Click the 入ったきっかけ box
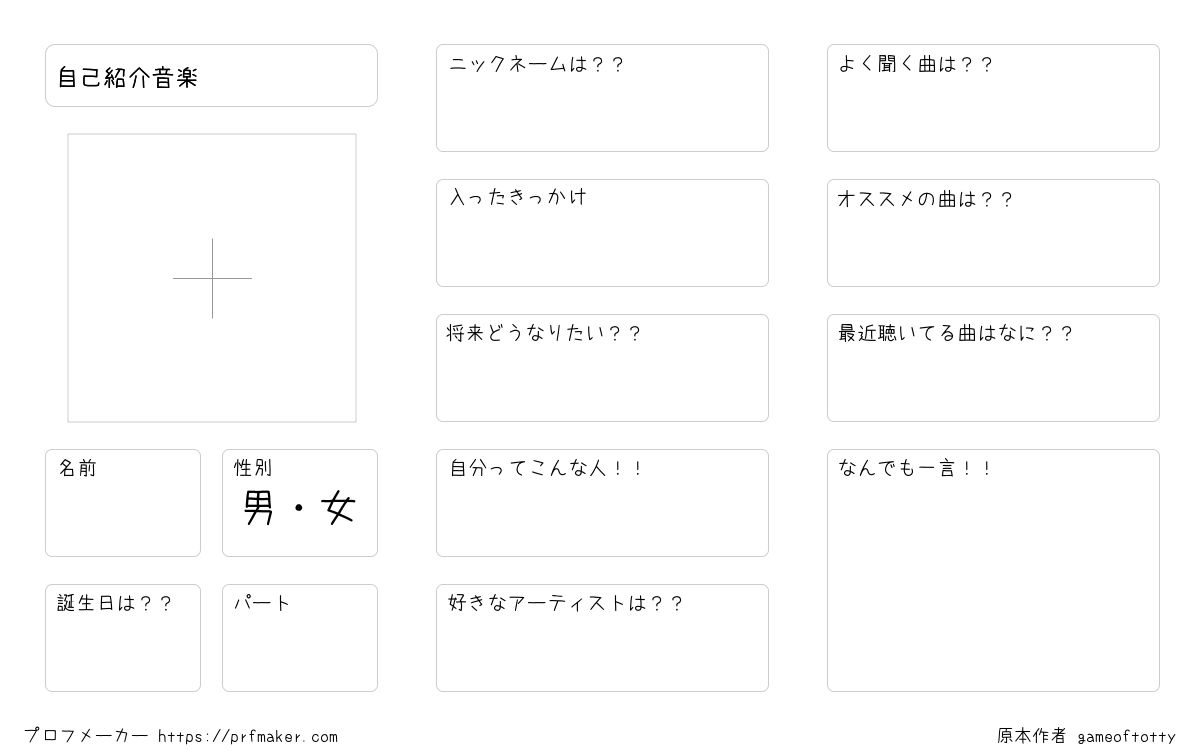1200x750 pixels. 602,233
